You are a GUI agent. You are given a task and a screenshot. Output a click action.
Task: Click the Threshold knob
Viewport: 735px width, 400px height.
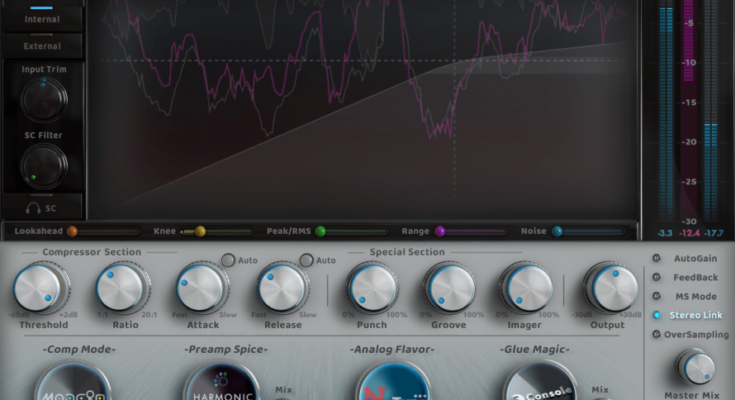pyautogui.click(x=41, y=288)
